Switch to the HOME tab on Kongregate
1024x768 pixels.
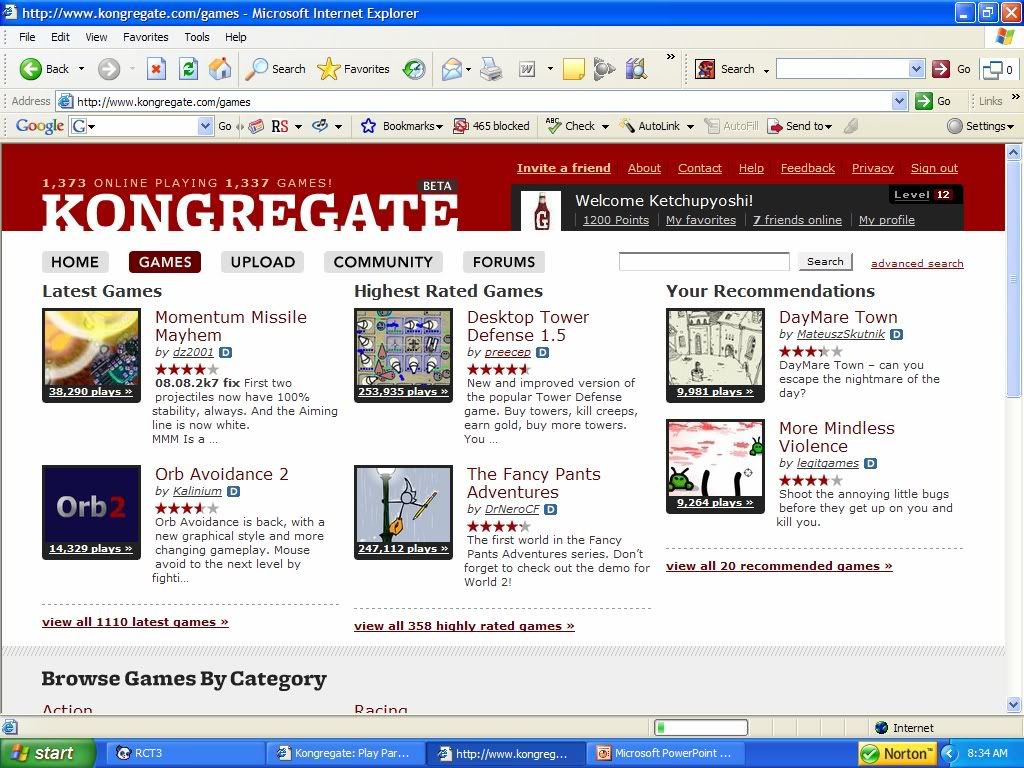[75, 262]
